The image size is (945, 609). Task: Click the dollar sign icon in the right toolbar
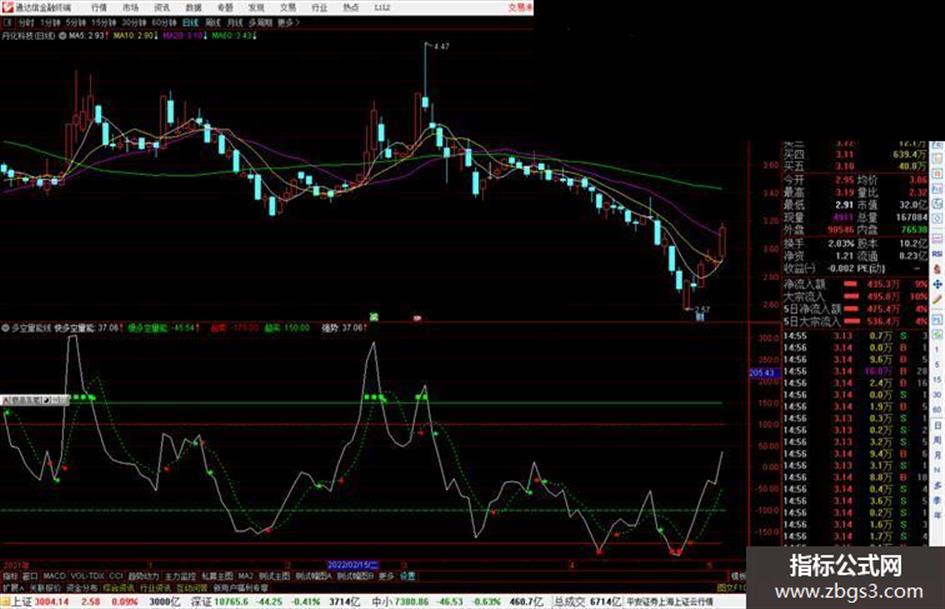tap(937, 269)
